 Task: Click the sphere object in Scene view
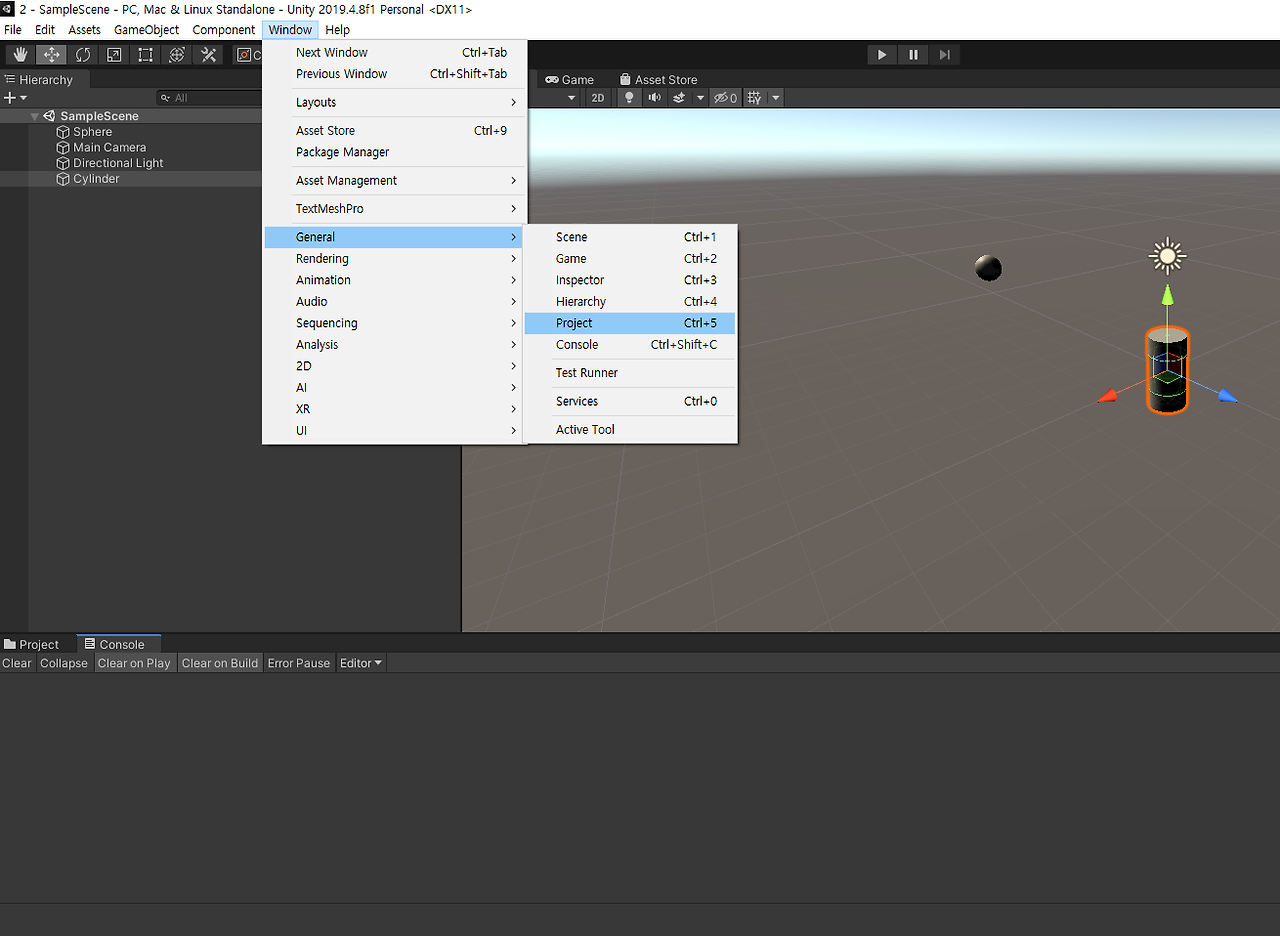click(x=988, y=268)
